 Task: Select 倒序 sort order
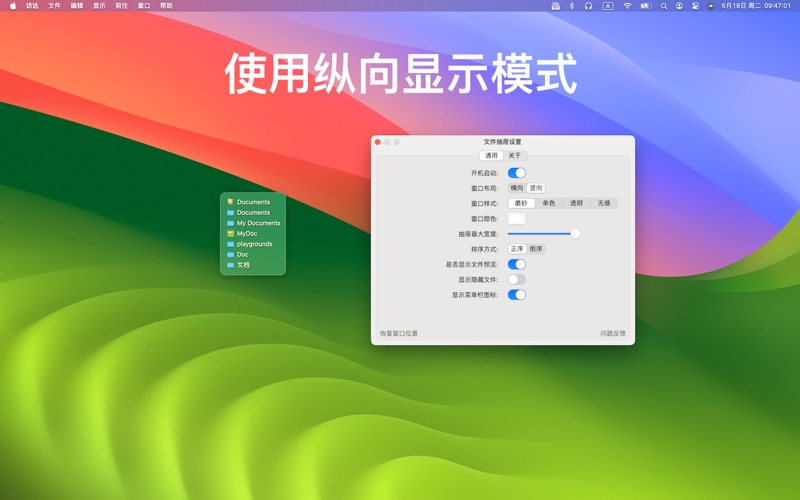coord(536,249)
